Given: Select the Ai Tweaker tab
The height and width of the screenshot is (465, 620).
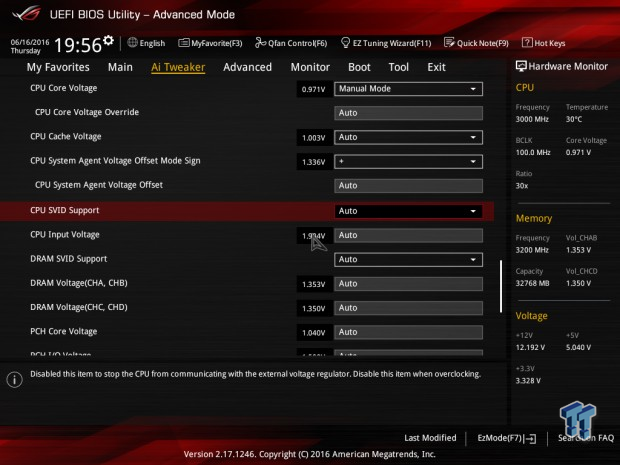Looking at the screenshot, I should [178, 67].
